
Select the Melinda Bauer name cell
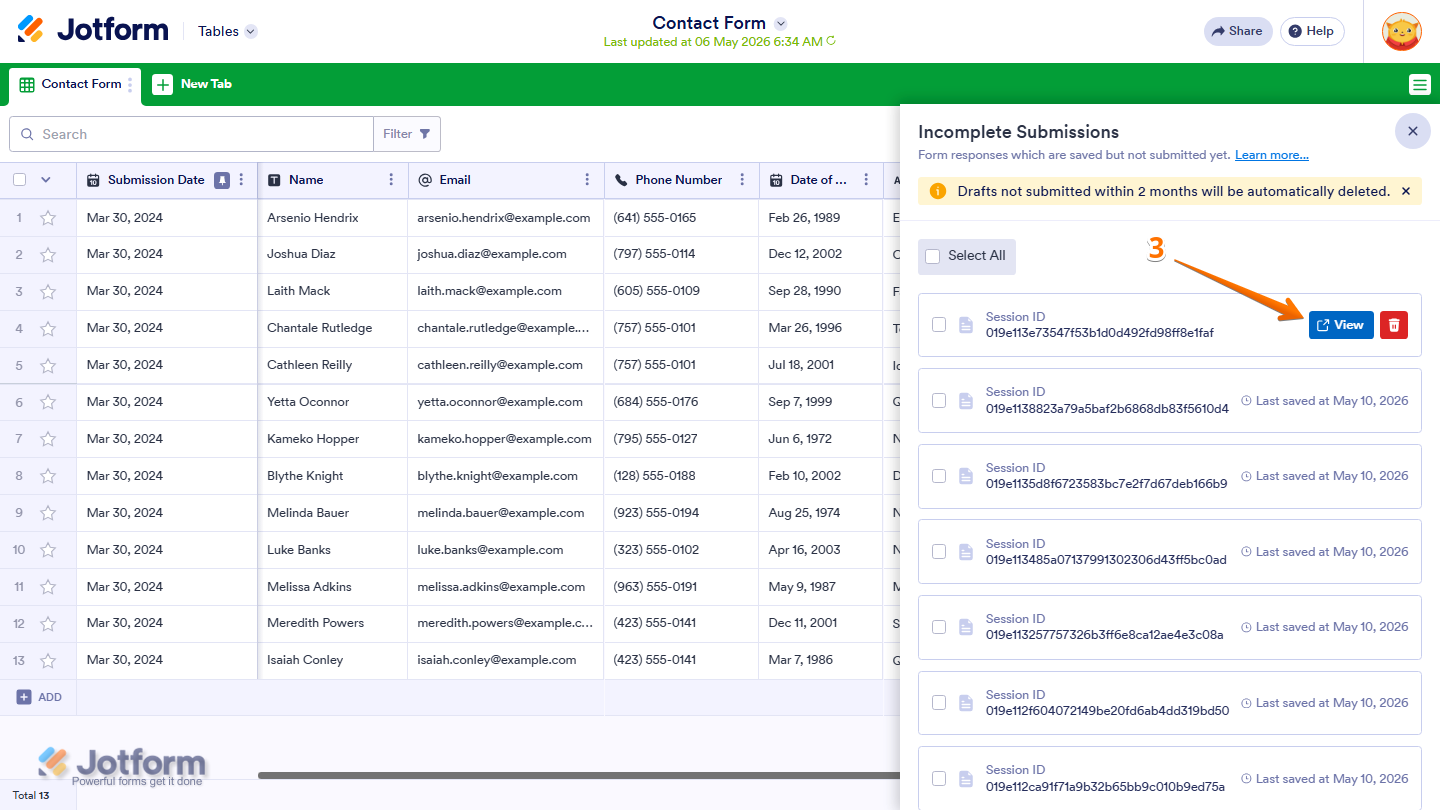(332, 514)
